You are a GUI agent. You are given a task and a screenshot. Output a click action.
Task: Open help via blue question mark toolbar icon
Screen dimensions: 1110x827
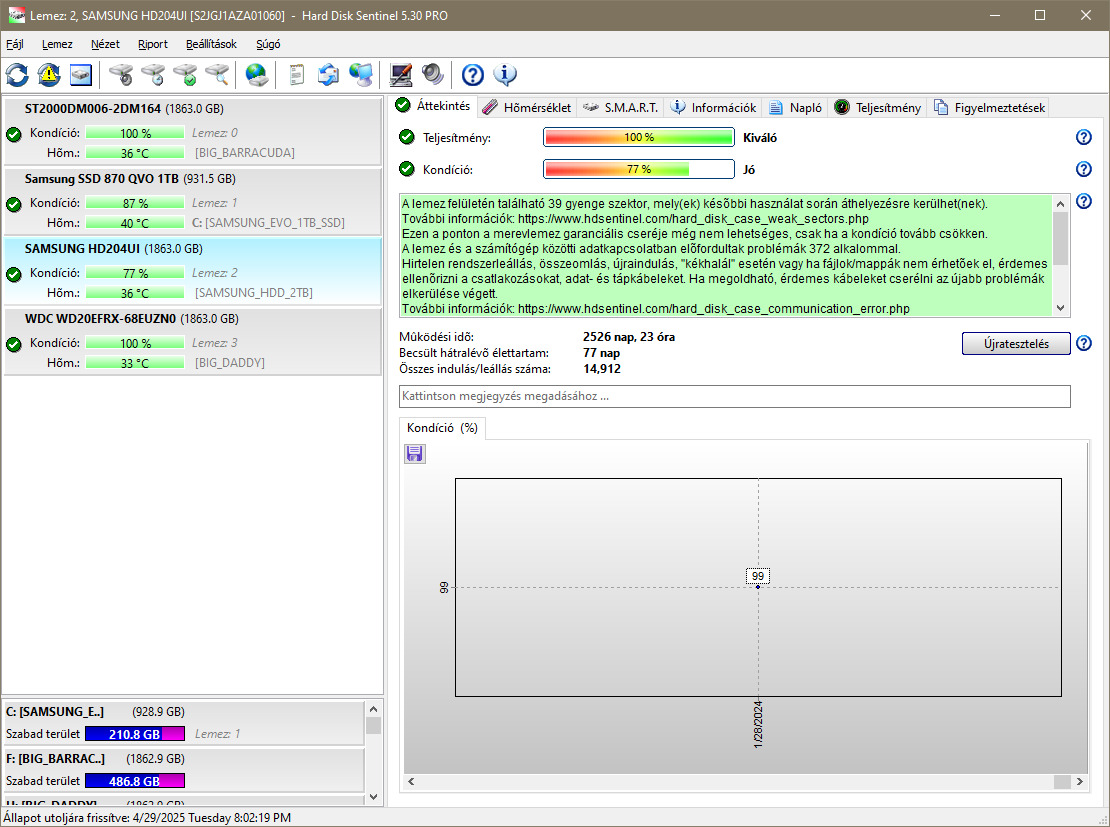[473, 75]
